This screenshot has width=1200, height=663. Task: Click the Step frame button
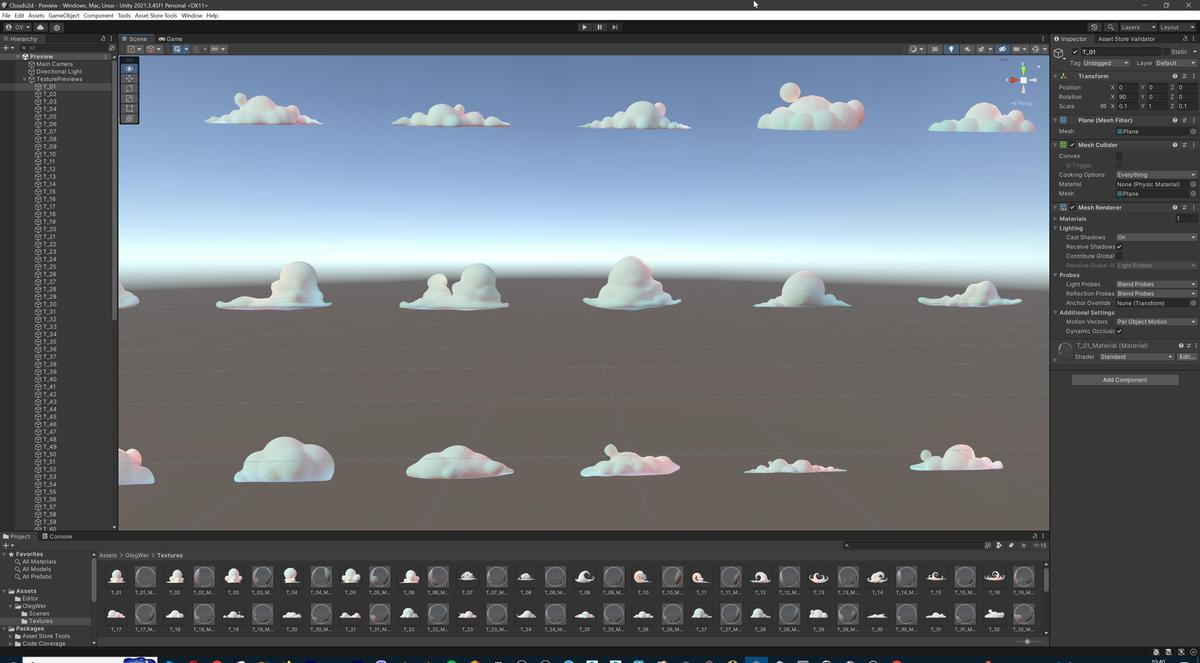coord(614,27)
